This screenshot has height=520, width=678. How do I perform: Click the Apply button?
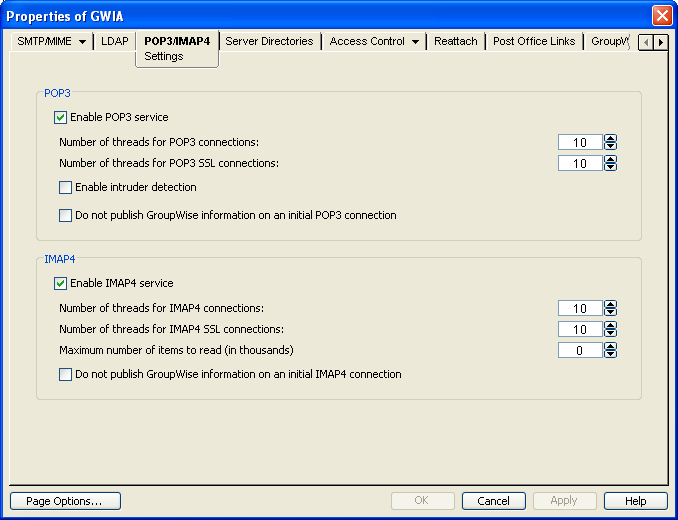point(565,501)
